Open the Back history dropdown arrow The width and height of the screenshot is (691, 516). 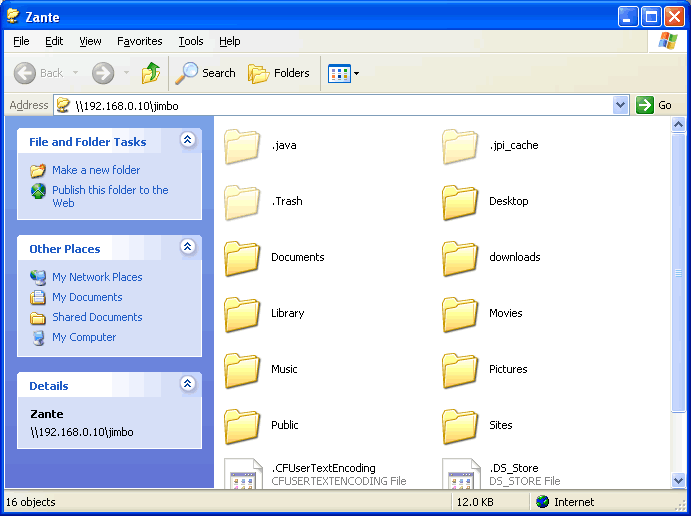click(75, 73)
